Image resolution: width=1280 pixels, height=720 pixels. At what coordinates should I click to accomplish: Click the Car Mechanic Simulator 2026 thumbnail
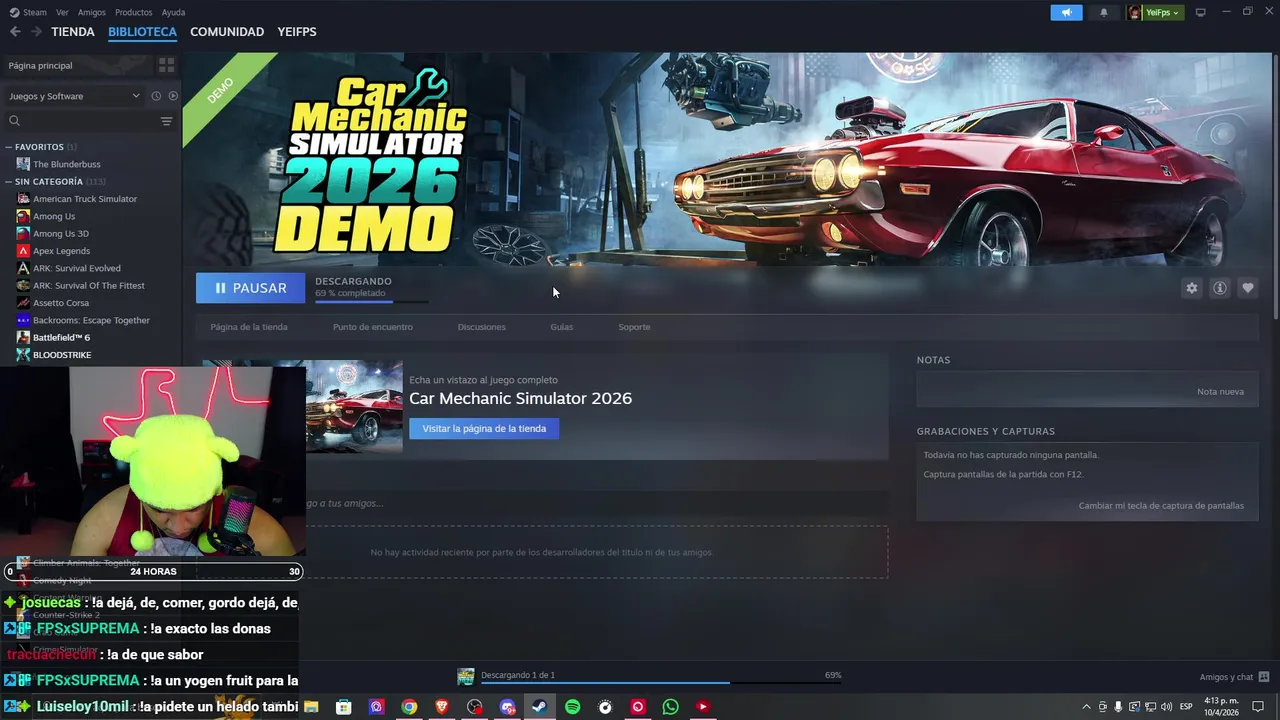[353, 406]
